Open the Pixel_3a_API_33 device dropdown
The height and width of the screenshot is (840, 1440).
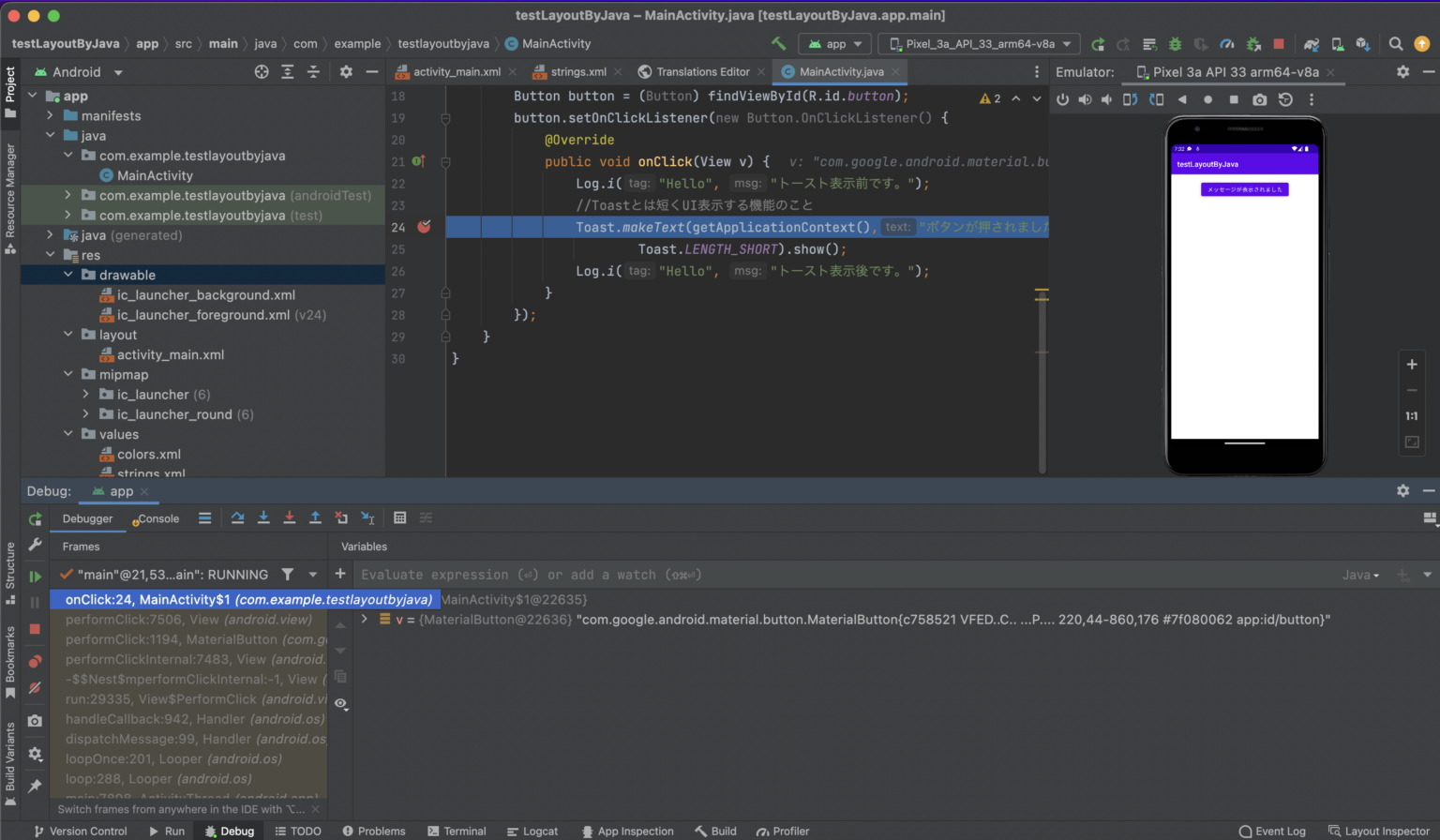(977, 43)
